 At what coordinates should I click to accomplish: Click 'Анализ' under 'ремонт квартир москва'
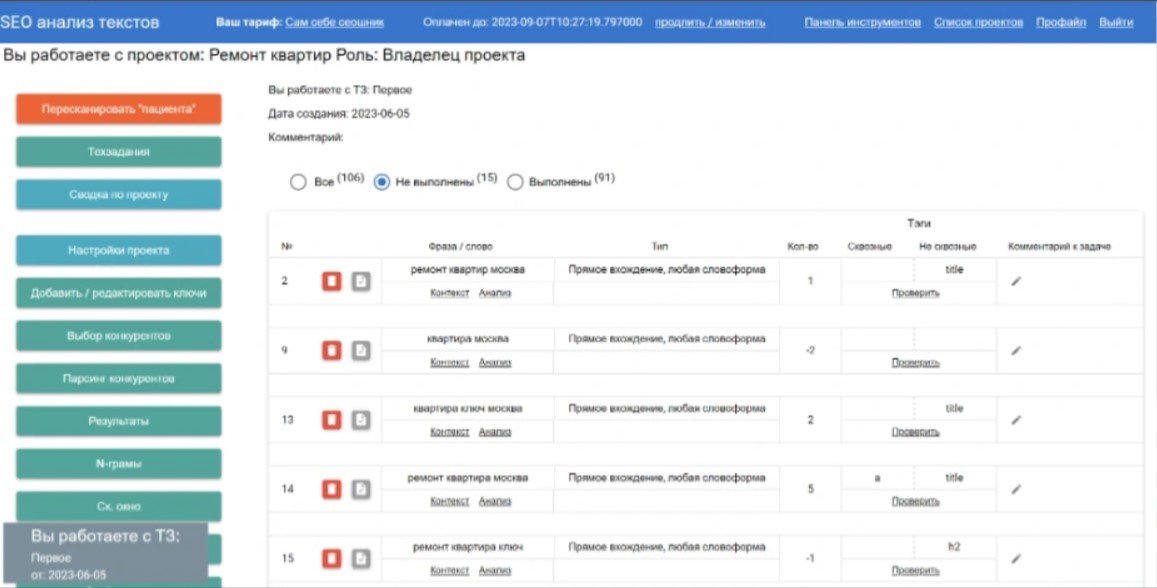[x=495, y=293]
